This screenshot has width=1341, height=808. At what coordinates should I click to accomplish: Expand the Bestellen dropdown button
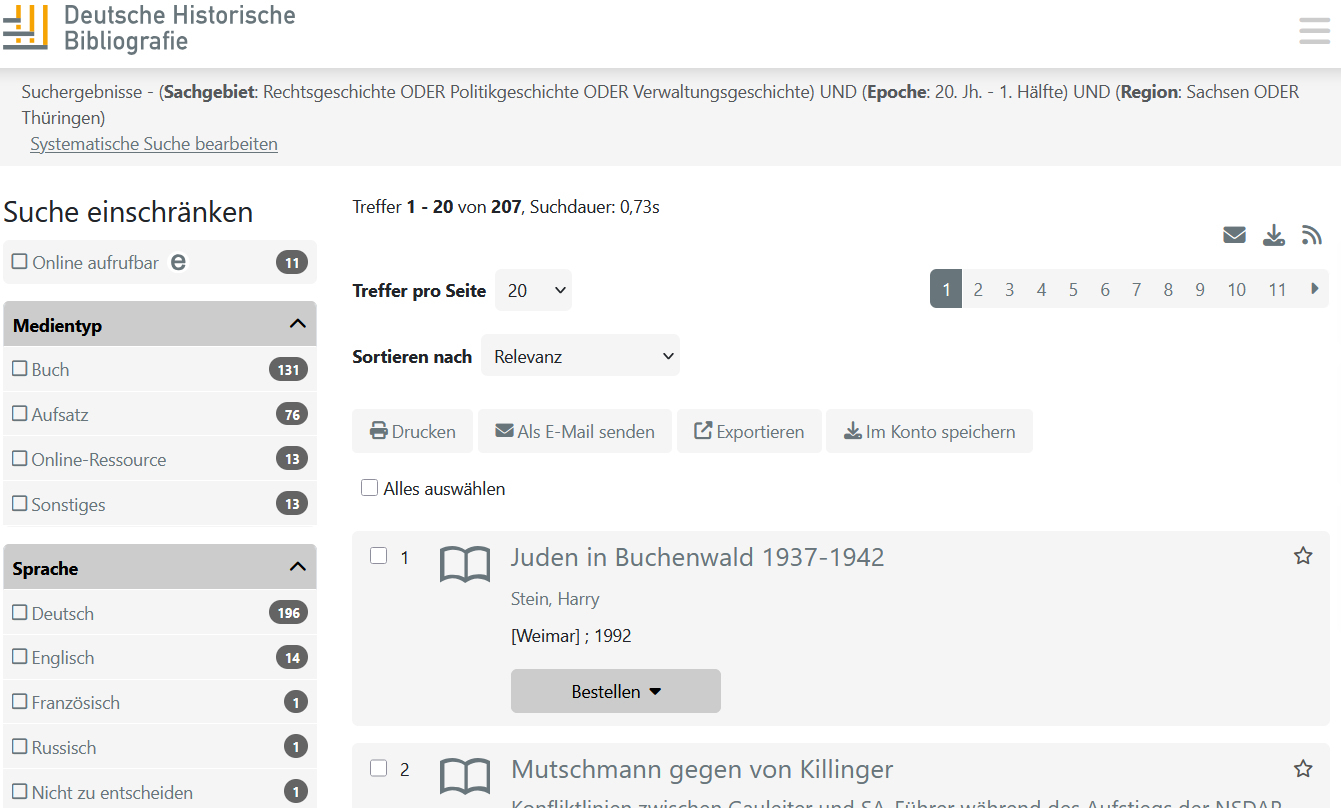[x=615, y=691]
